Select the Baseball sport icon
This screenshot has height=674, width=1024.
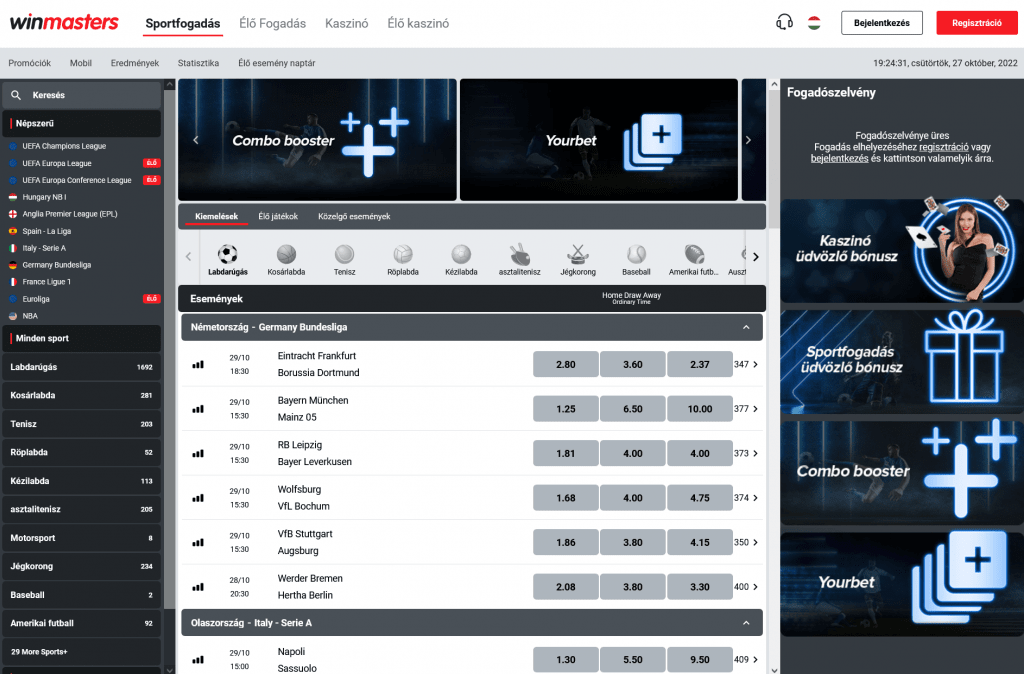pyautogui.click(x=636, y=254)
